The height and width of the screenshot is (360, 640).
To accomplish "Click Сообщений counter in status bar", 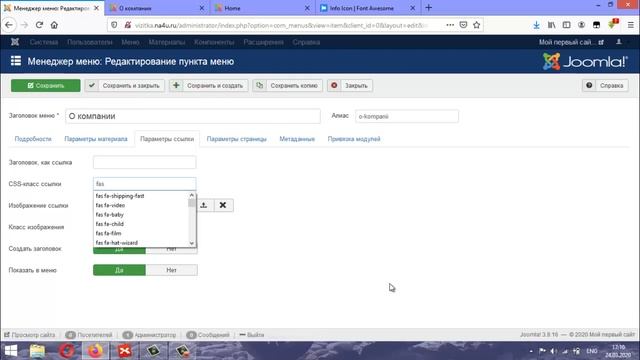I will pos(208,335).
